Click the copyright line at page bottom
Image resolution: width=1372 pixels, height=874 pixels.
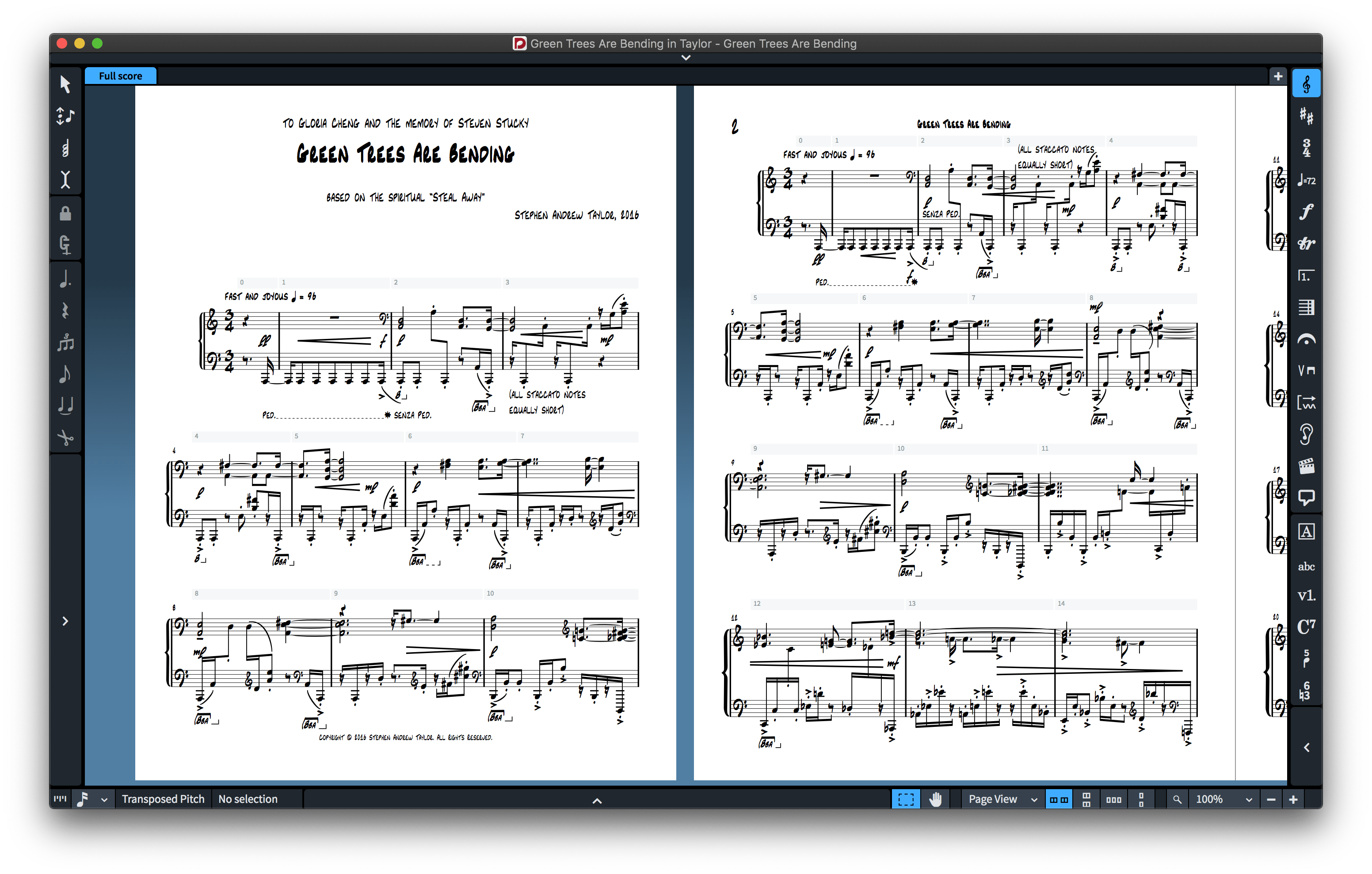(406, 737)
